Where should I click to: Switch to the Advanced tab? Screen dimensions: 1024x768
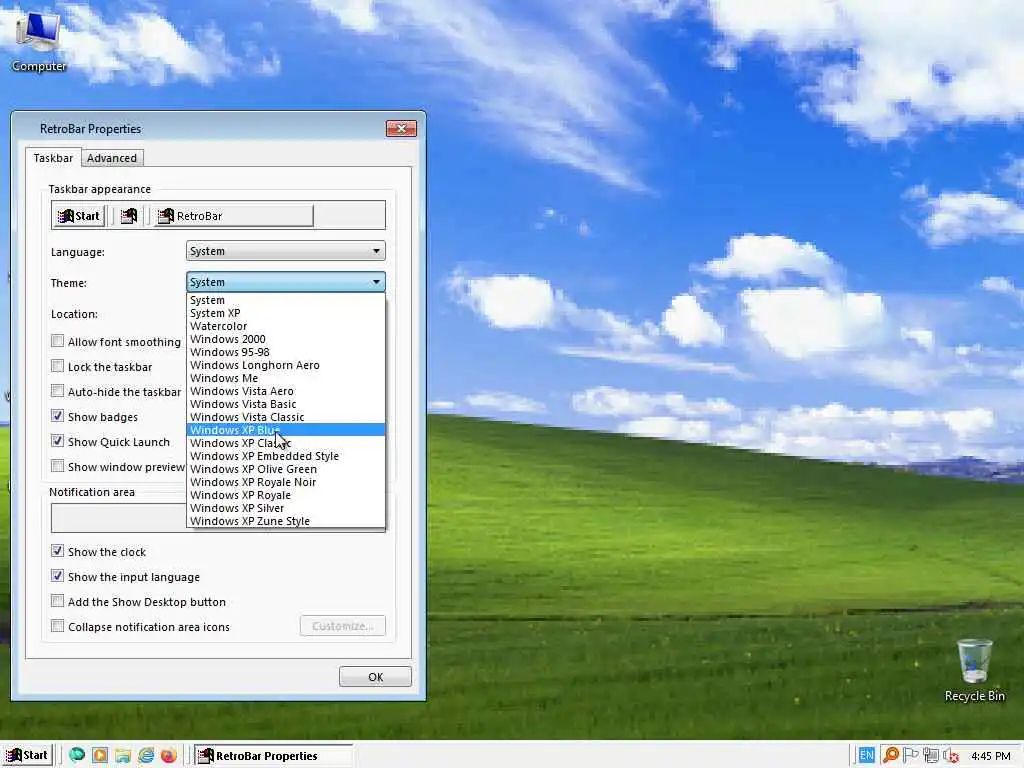pyautogui.click(x=112, y=158)
